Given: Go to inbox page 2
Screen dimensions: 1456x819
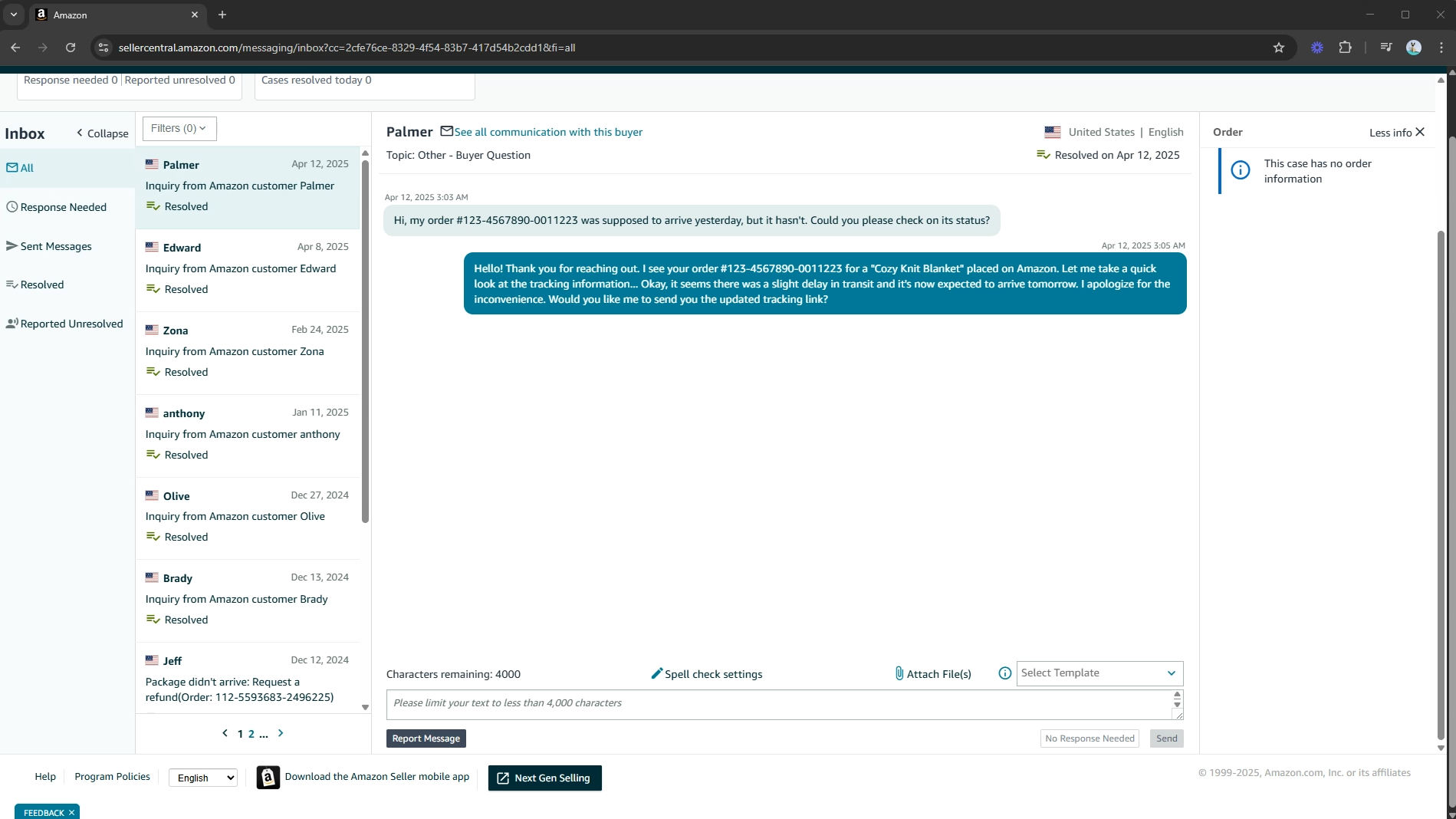Looking at the screenshot, I should [251, 734].
